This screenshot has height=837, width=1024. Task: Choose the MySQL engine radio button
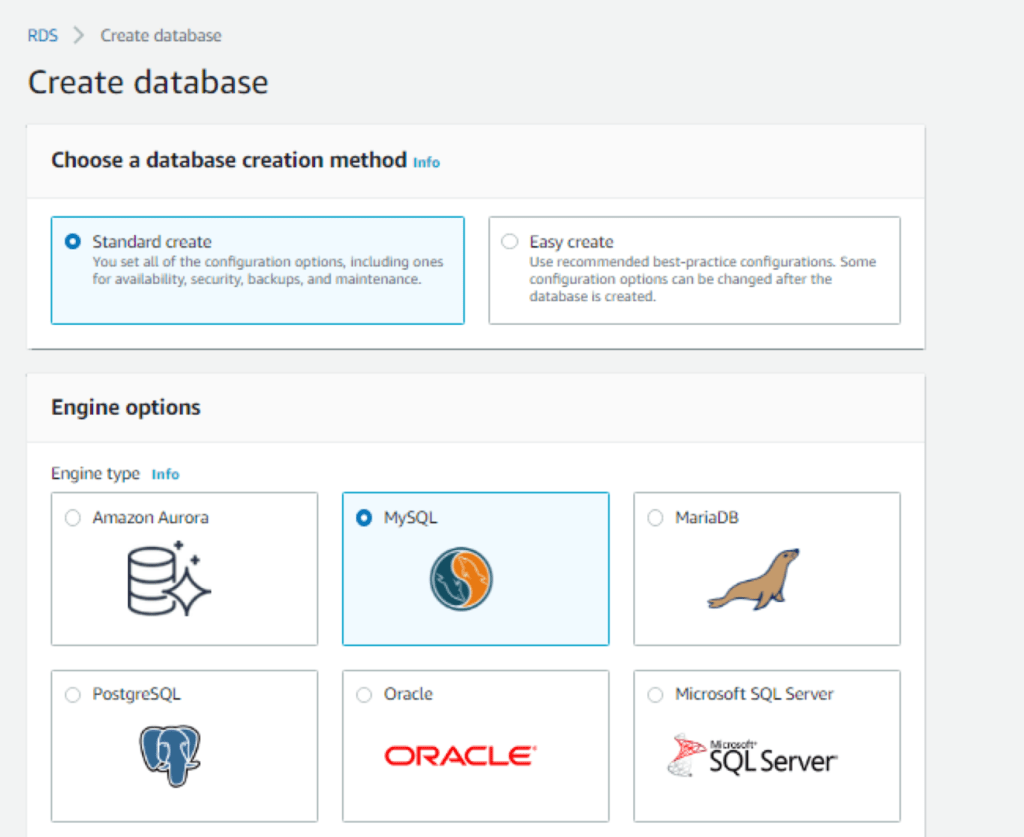click(x=364, y=518)
